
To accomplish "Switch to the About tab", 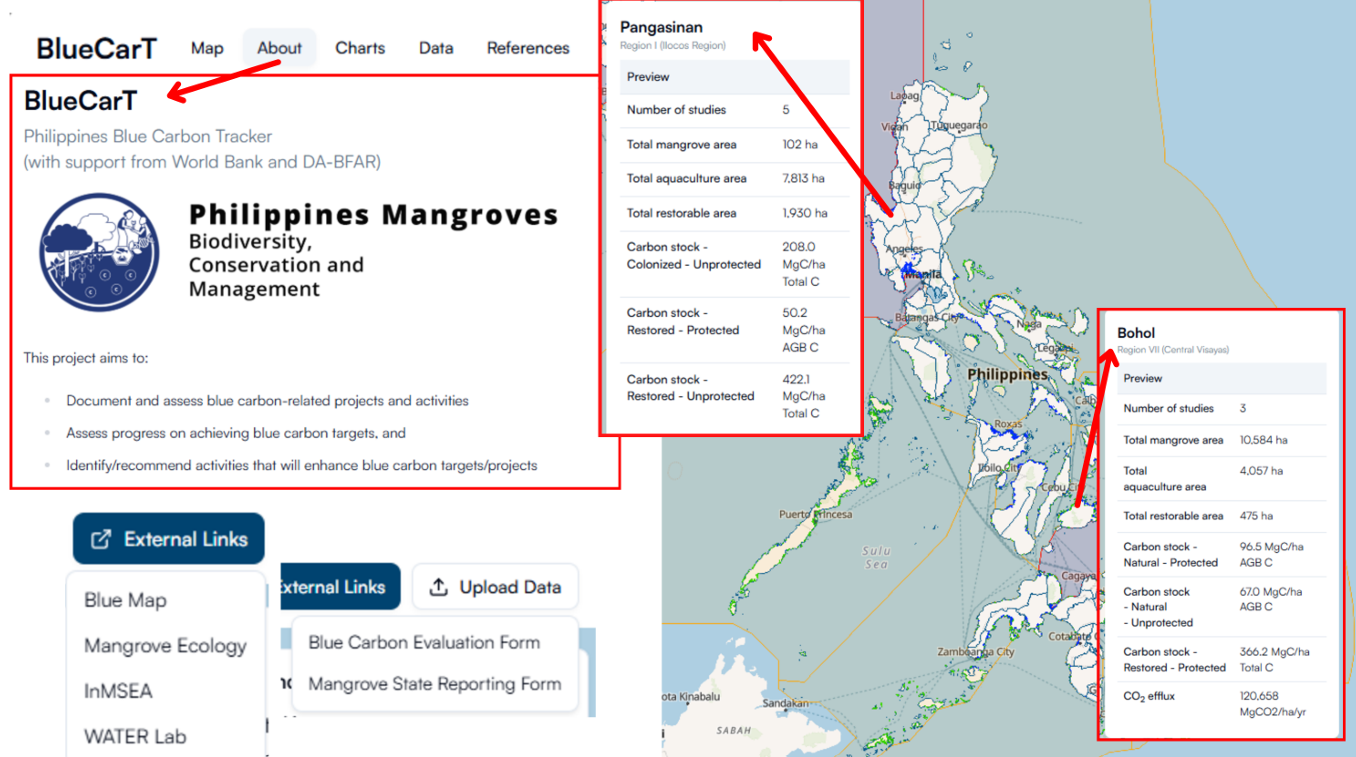I will 279,48.
